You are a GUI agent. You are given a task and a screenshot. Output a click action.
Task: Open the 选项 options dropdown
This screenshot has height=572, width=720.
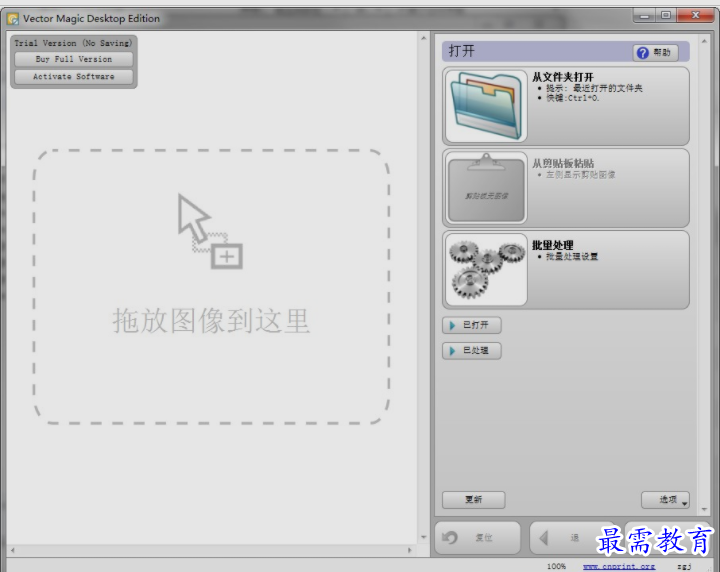(x=665, y=500)
